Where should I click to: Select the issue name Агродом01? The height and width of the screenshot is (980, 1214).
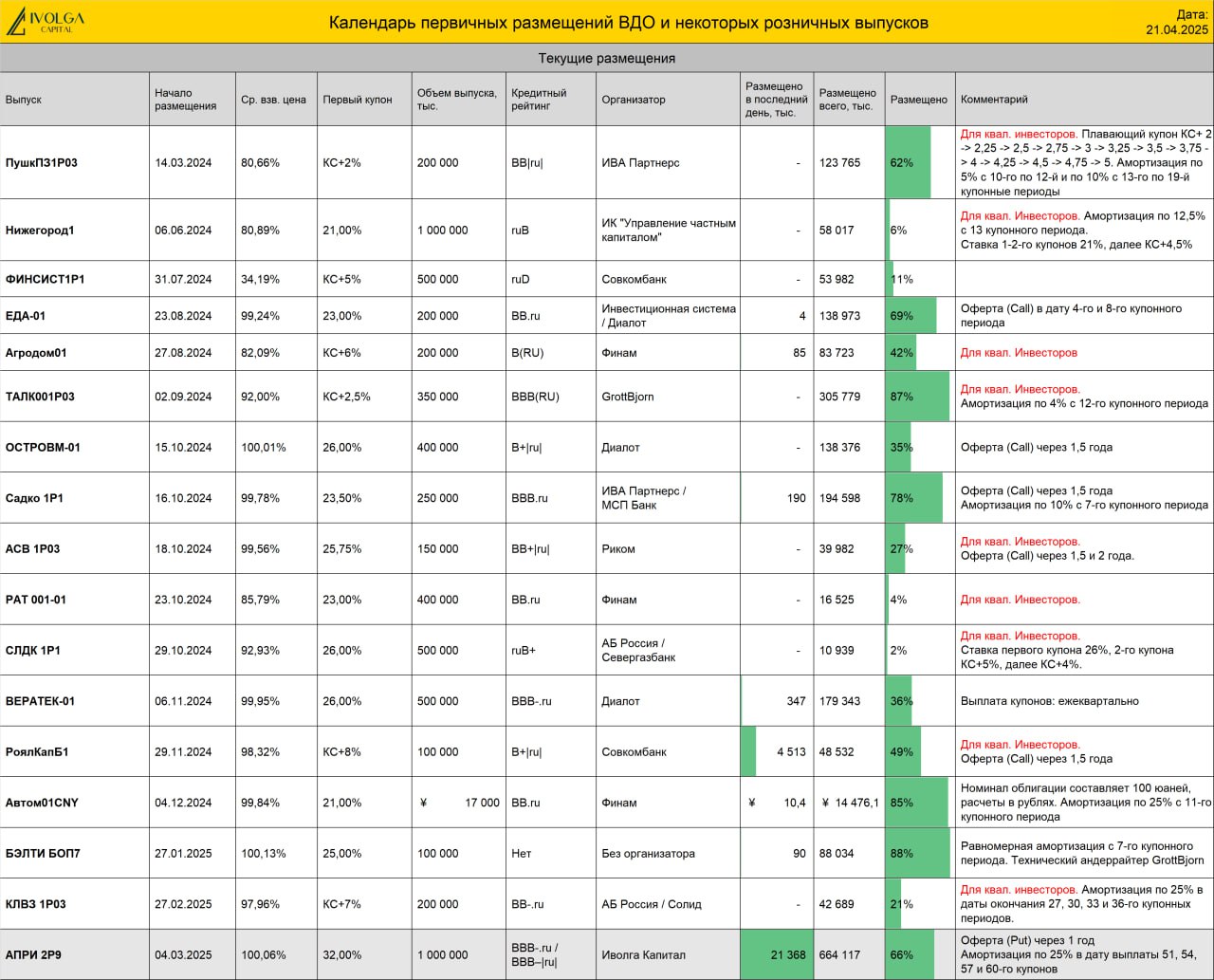(x=36, y=353)
